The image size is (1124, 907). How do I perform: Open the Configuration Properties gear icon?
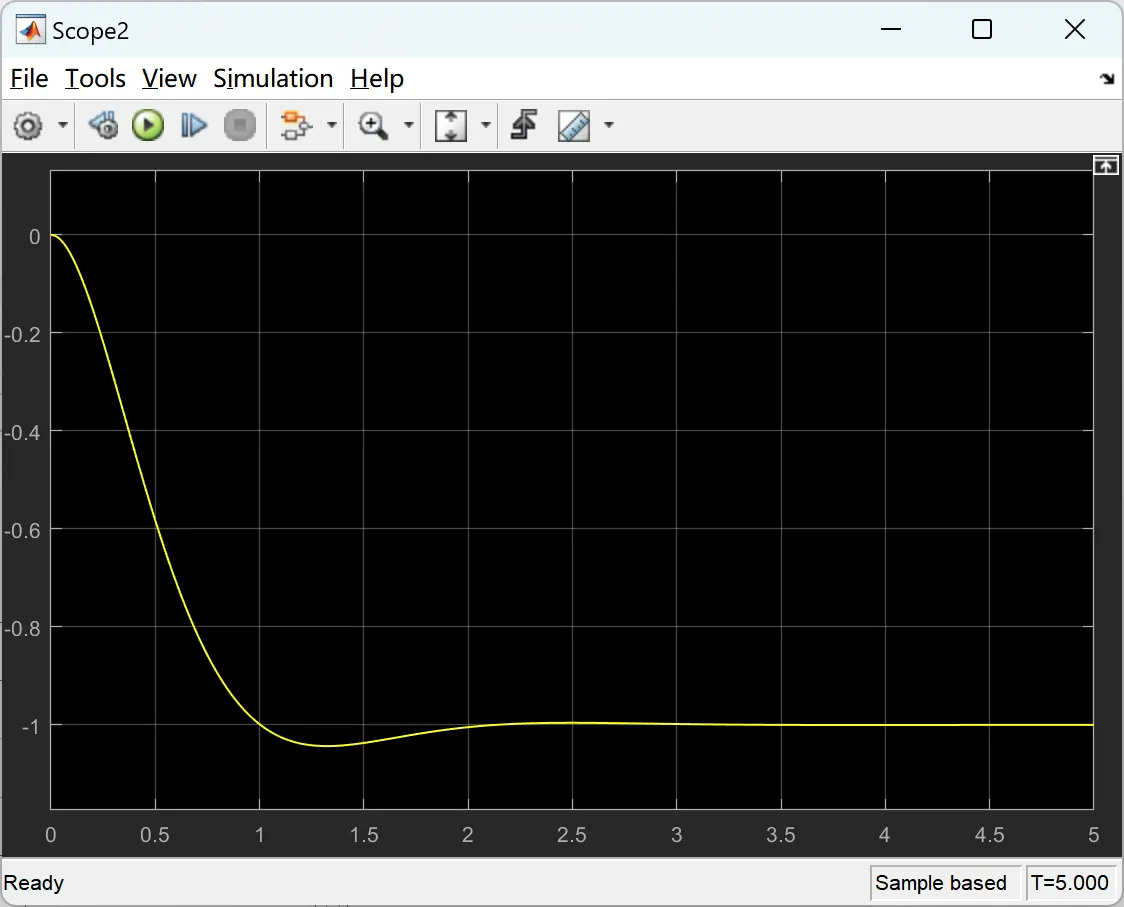[28, 126]
